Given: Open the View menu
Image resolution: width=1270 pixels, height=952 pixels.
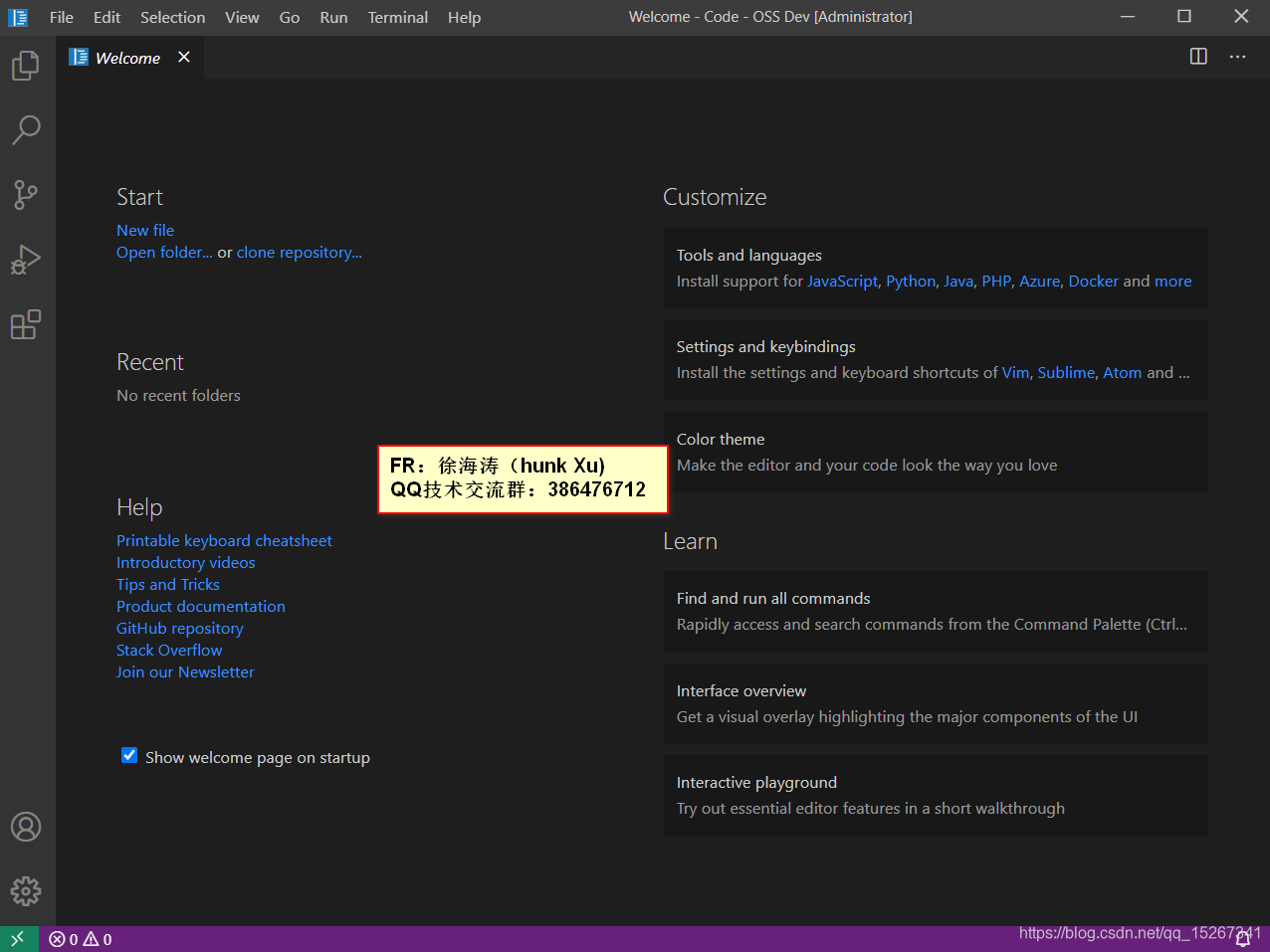Looking at the screenshot, I should point(242,17).
